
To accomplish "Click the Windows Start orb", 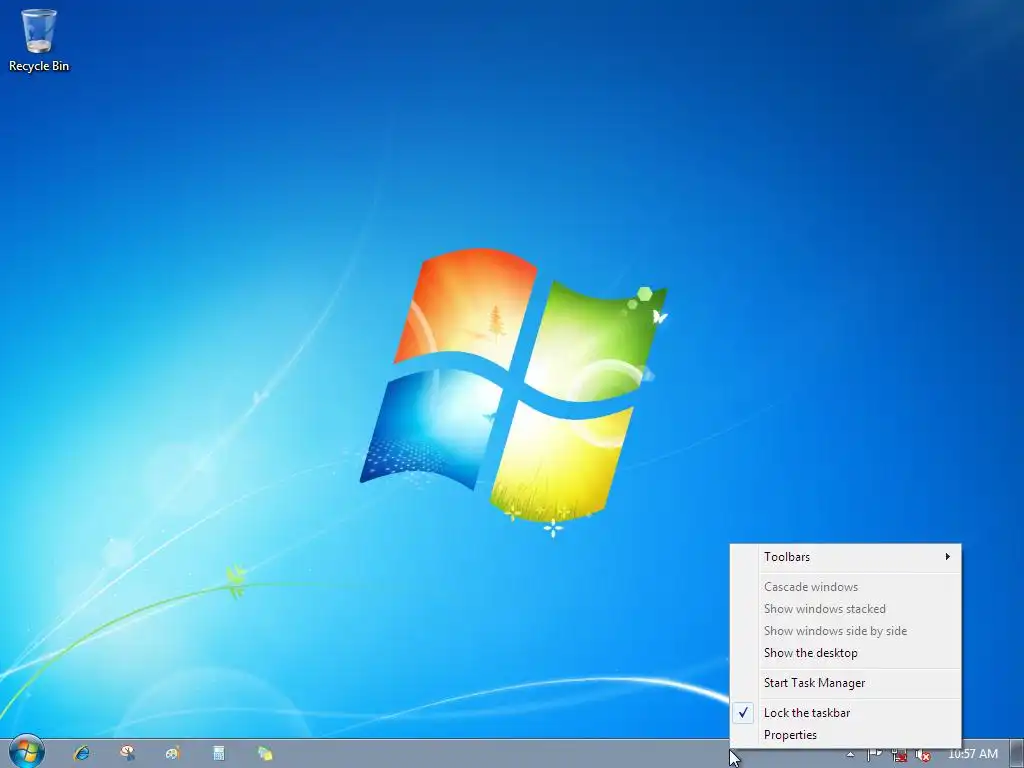I will 26,752.
